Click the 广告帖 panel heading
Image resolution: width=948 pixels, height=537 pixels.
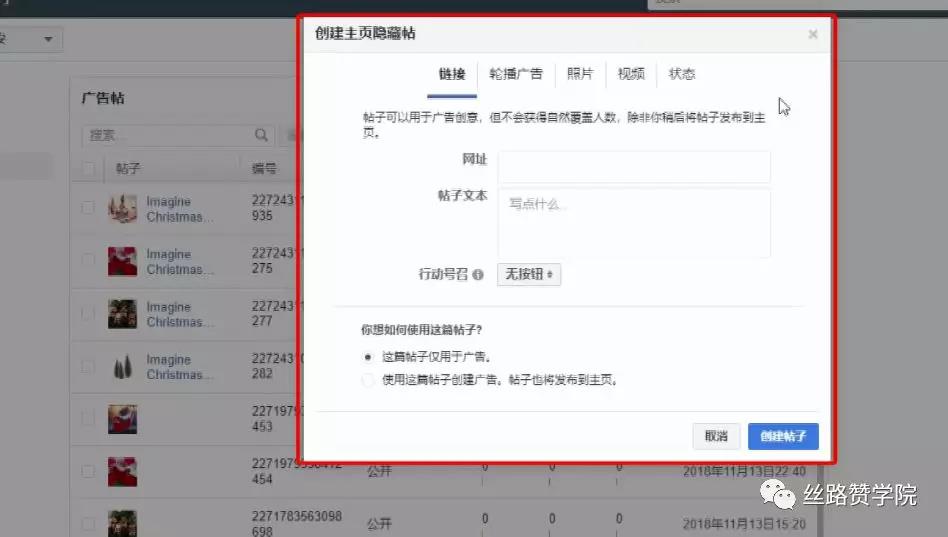tap(103, 98)
